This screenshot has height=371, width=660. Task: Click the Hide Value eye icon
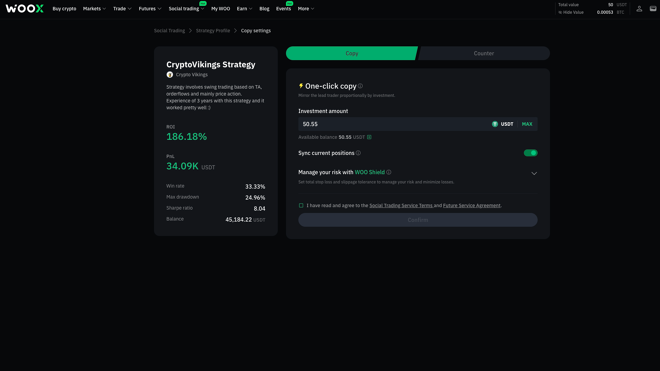560,12
